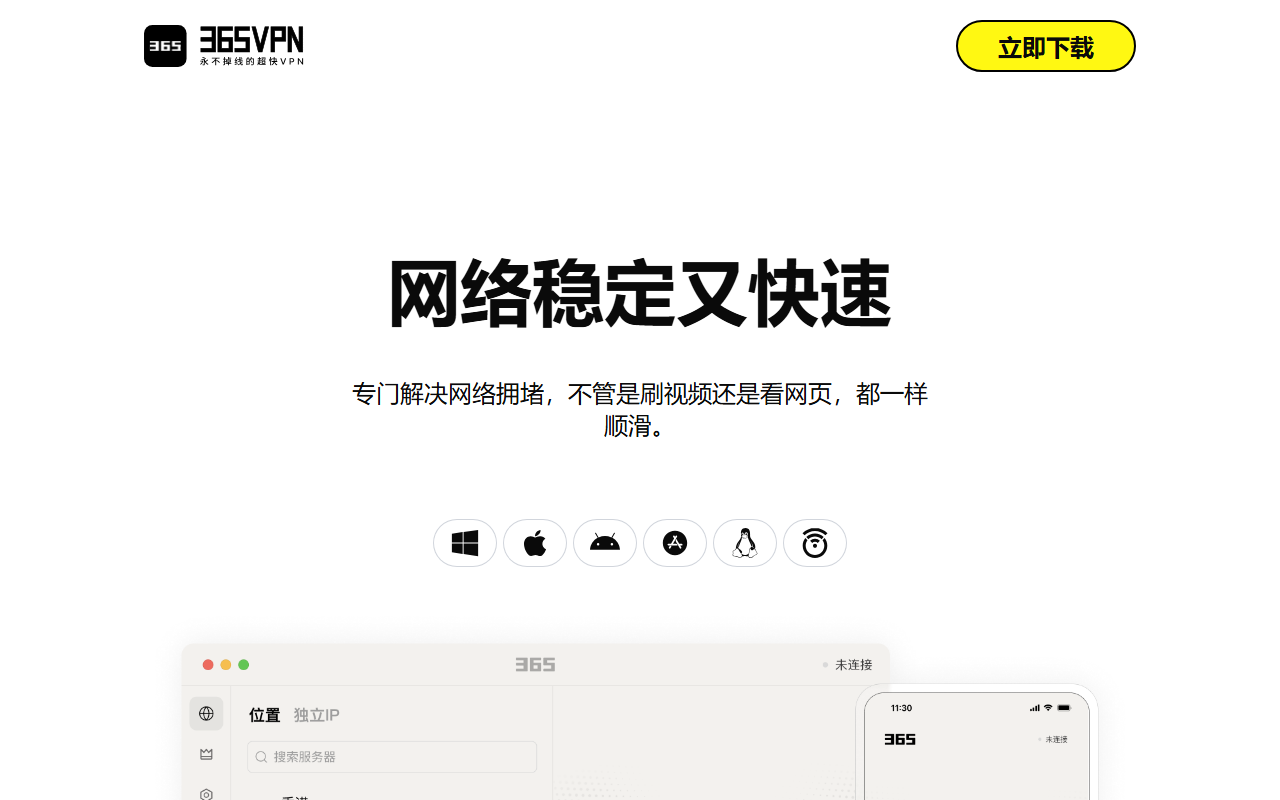1280x800 pixels.
Task: Select the Apple macOS download icon
Action: pyautogui.click(x=535, y=543)
